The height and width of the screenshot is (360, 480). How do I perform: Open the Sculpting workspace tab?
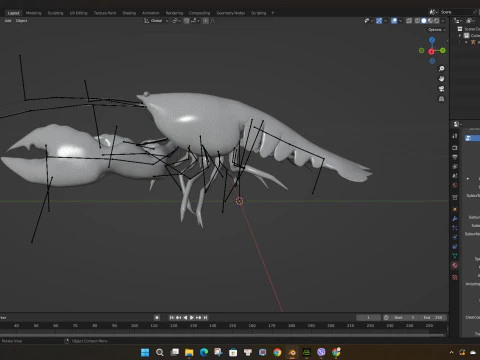(55, 13)
